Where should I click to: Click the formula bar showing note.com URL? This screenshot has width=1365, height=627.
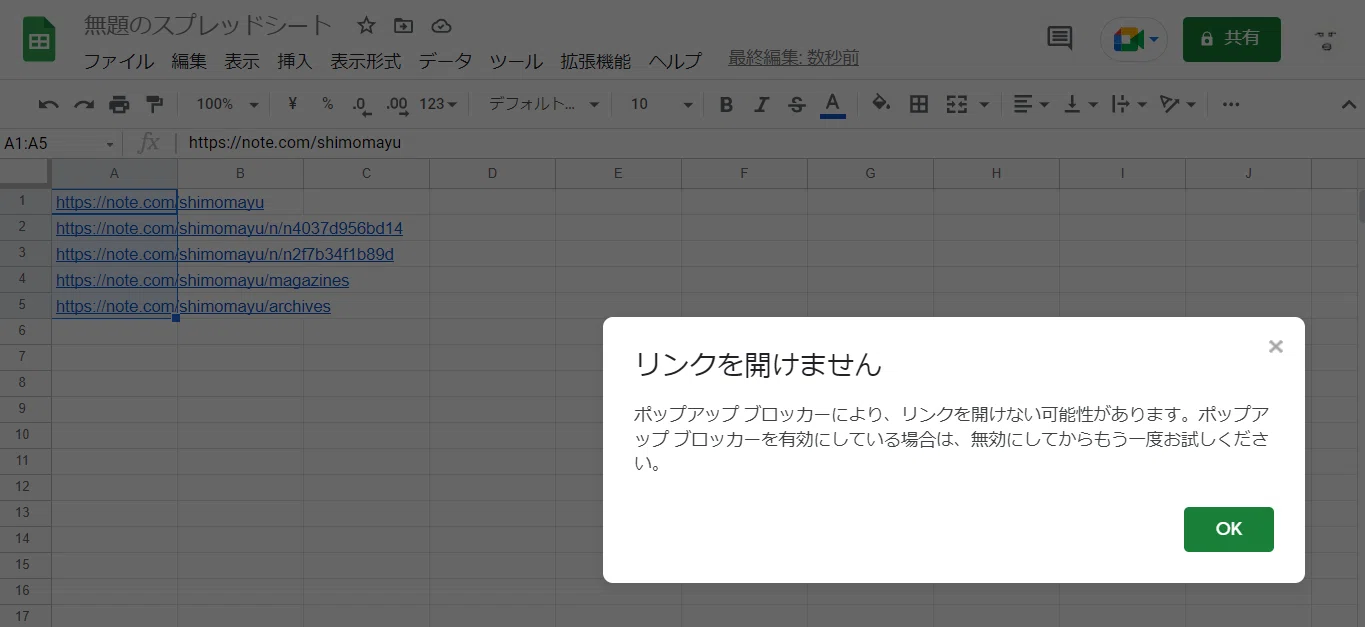pos(770,143)
